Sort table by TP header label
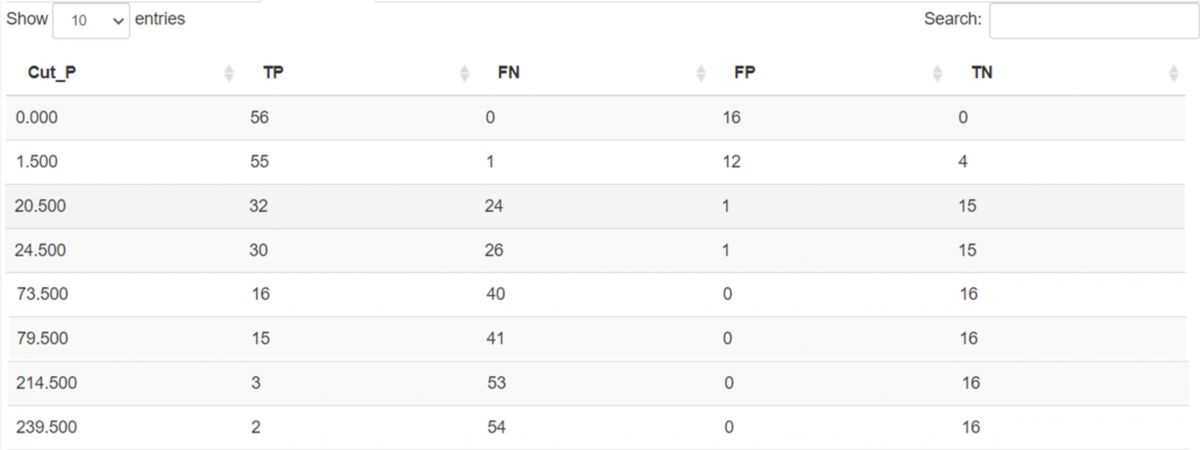Viewport: 1200px width, 450px height. click(273, 73)
